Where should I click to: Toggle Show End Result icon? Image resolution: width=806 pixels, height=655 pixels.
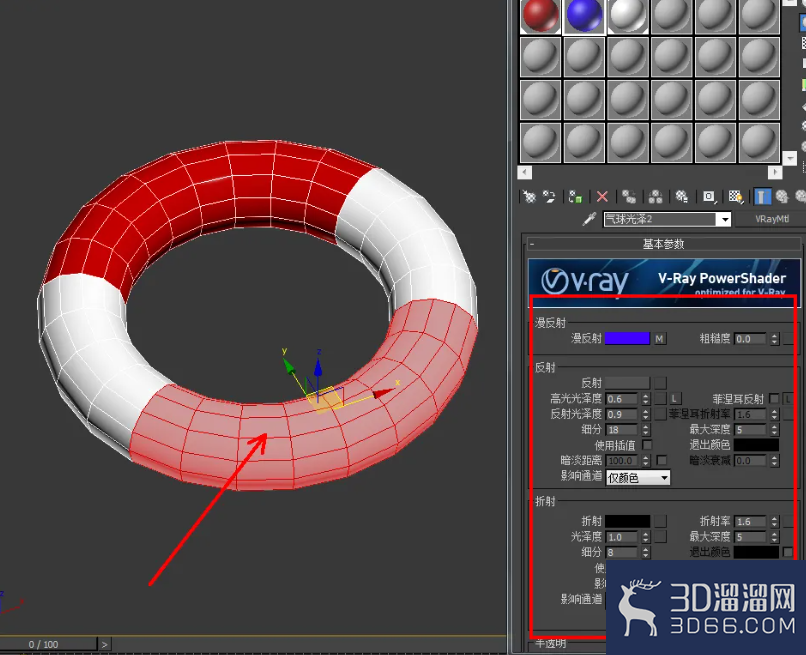click(x=762, y=196)
